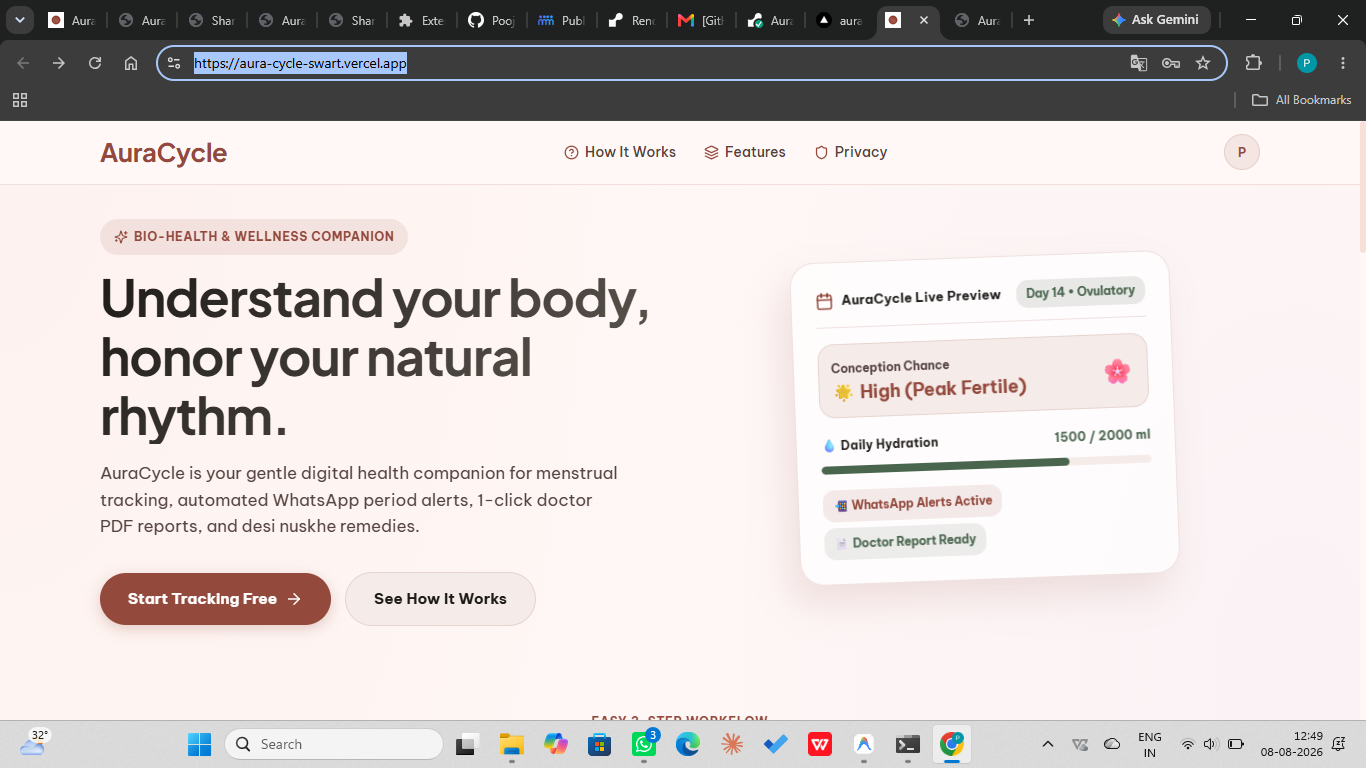The height and width of the screenshot is (768, 1366).
Task: Click the High (Peak Fertile) conception card
Action: [x=983, y=376]
